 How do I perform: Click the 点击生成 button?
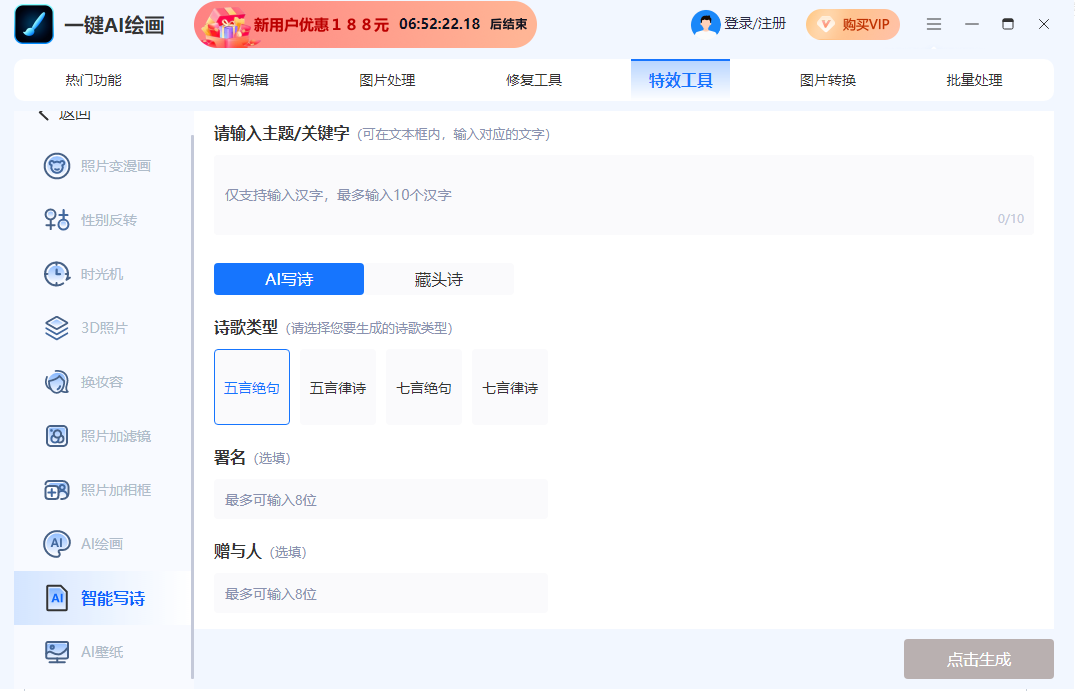pyautogui.click(x=978, y=659)
